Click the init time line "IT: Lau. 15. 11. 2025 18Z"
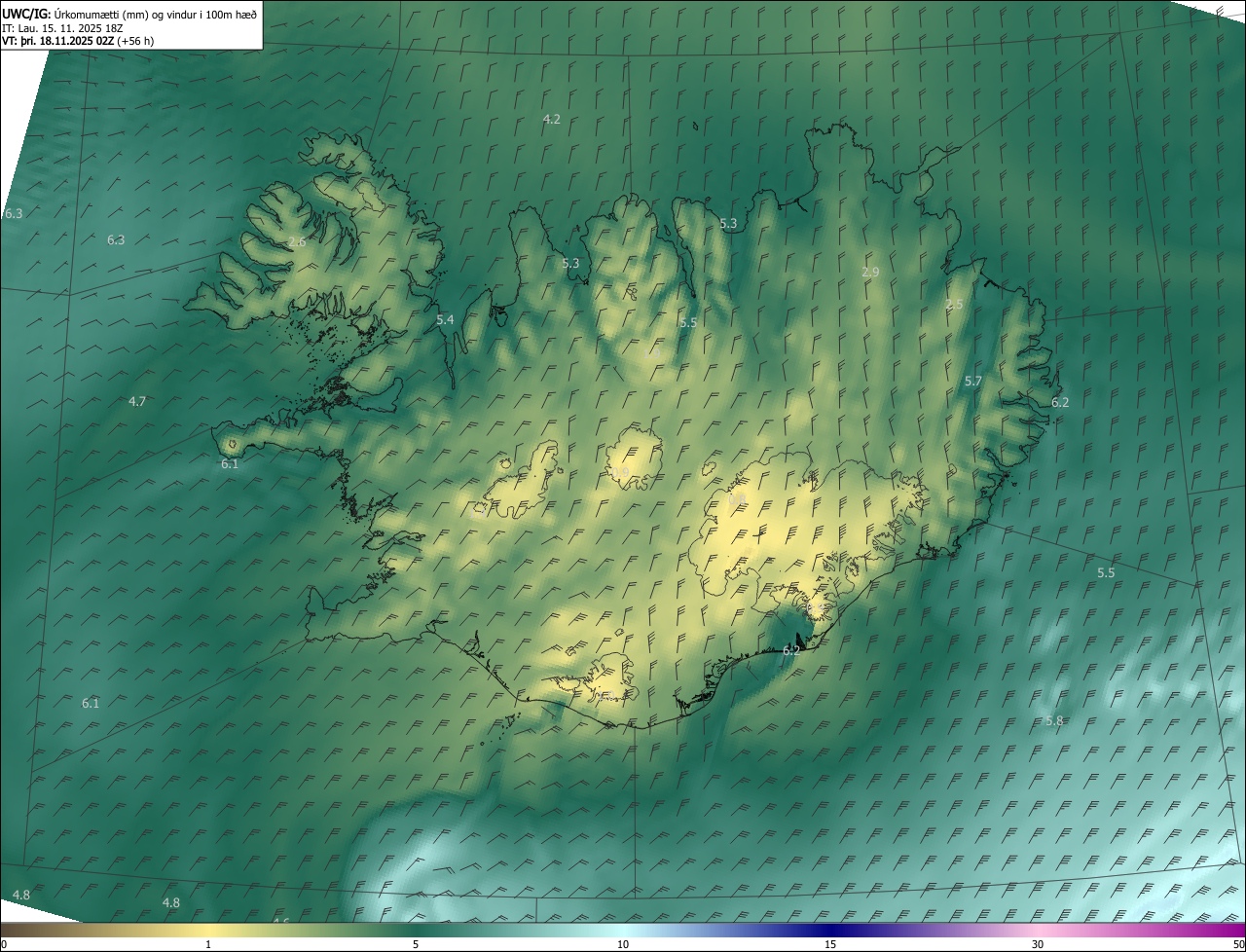The height and width of the screenshot is (952, 1246). pyautogui.click(x=62, y=28)
